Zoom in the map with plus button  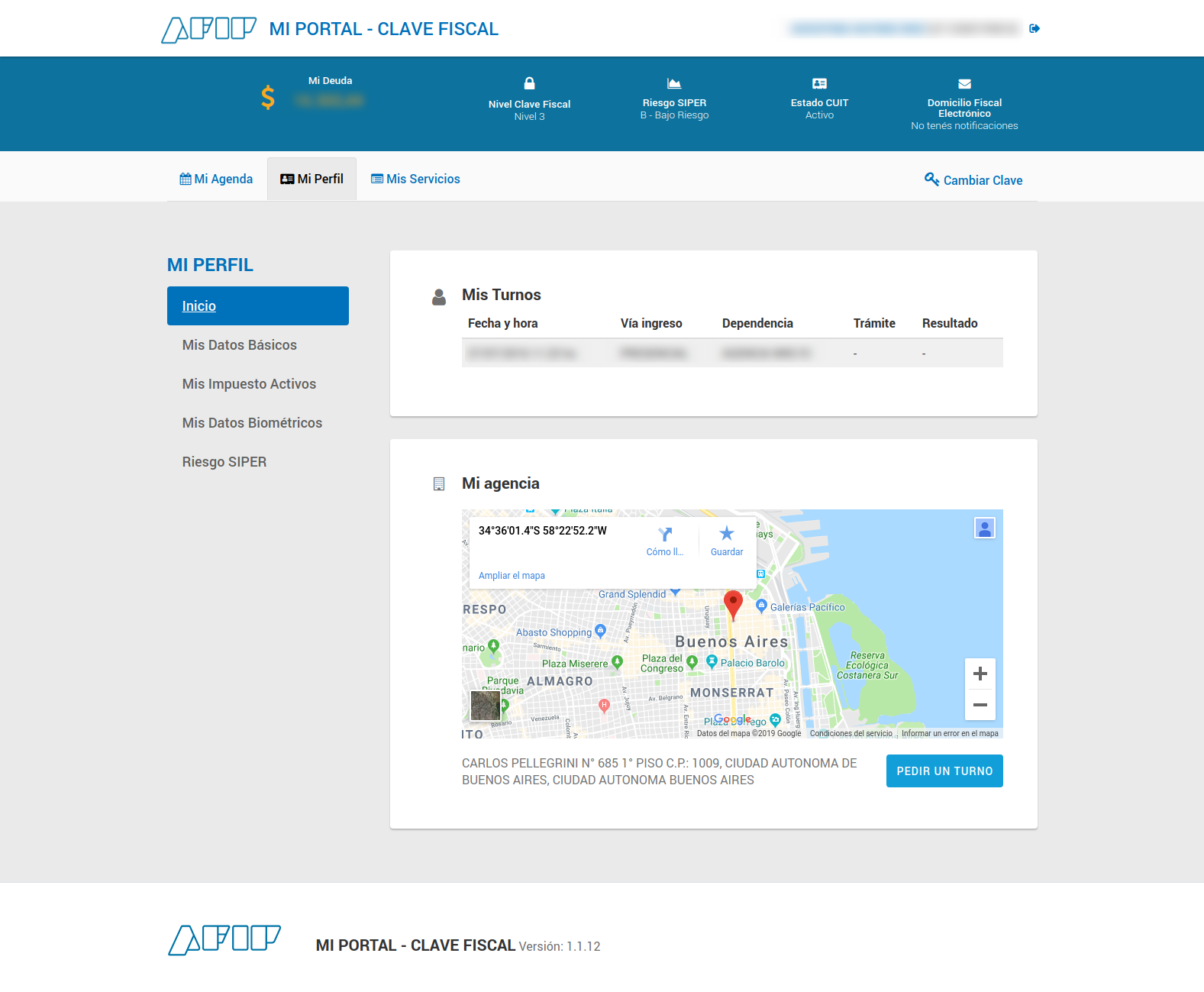point(980,674)
